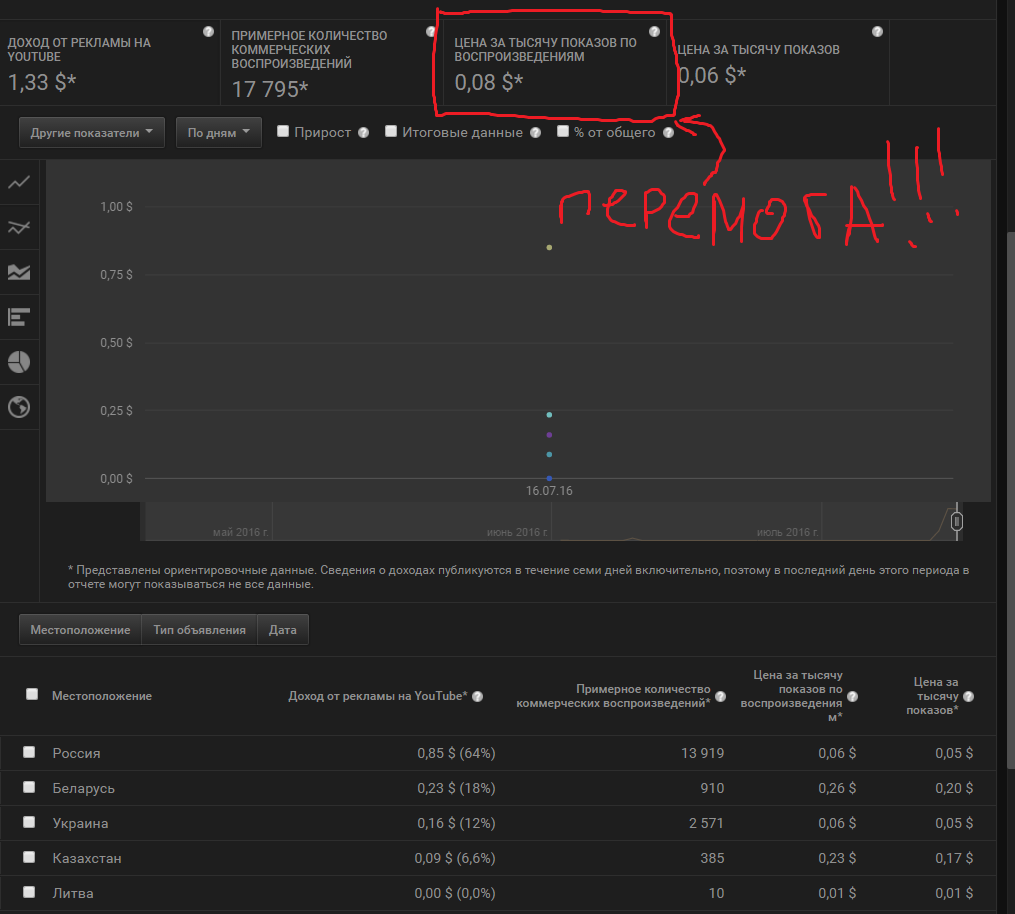Click the Беларусь location link
The width and height of the screenshot is (1015, 914).
coord(83,788)
